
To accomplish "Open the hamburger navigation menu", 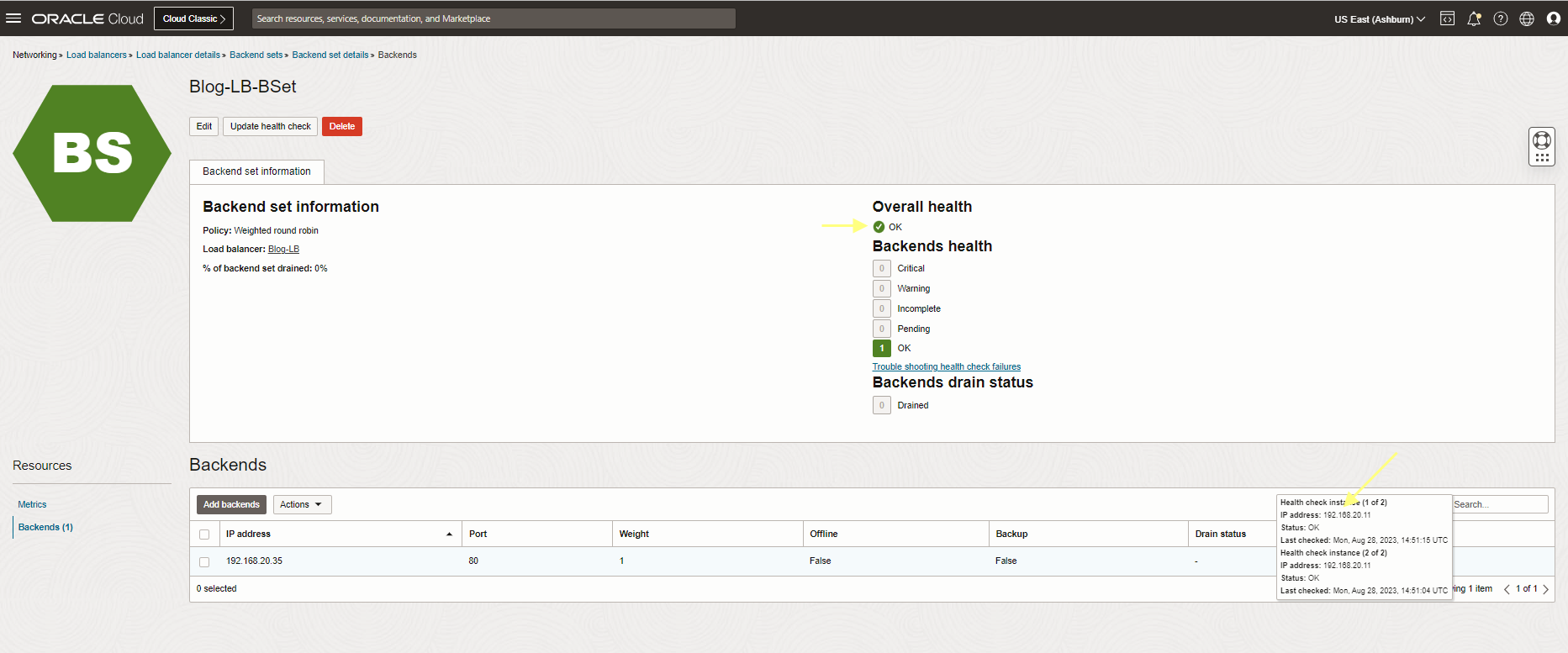I will (13, 18).
